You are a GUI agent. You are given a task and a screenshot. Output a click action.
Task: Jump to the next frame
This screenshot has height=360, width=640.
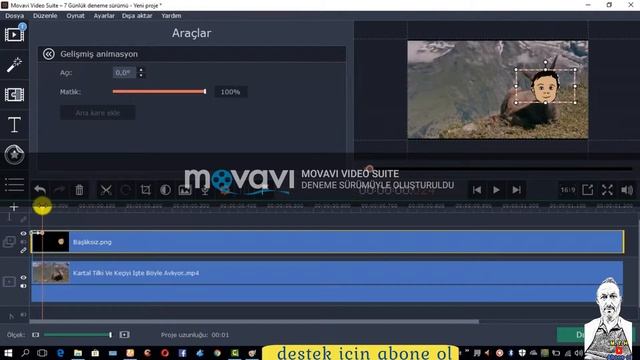point(516,190)
